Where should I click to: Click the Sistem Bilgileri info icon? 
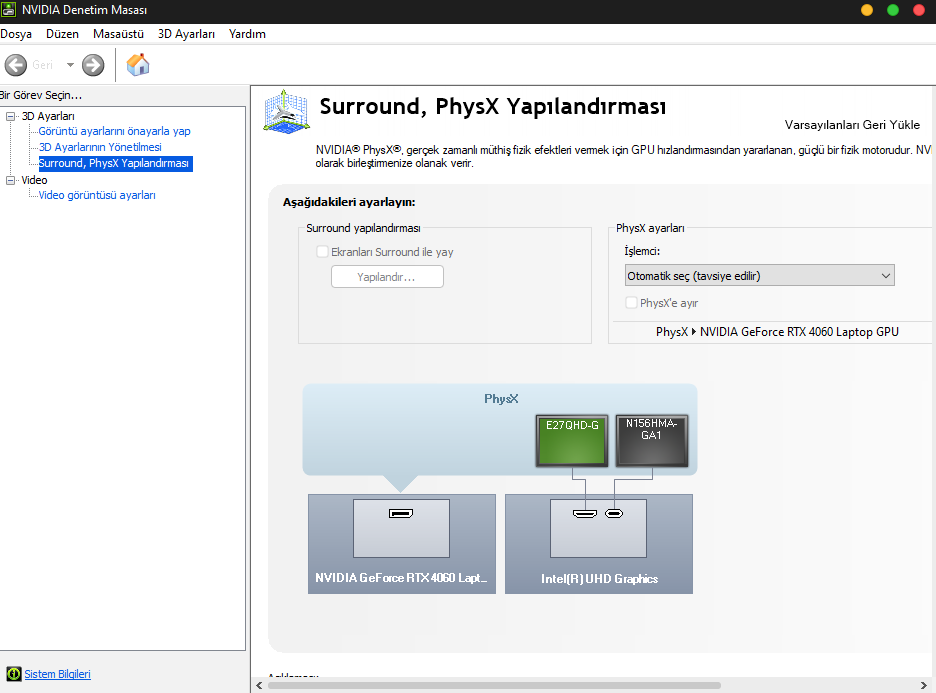click(x=14, y=674)
